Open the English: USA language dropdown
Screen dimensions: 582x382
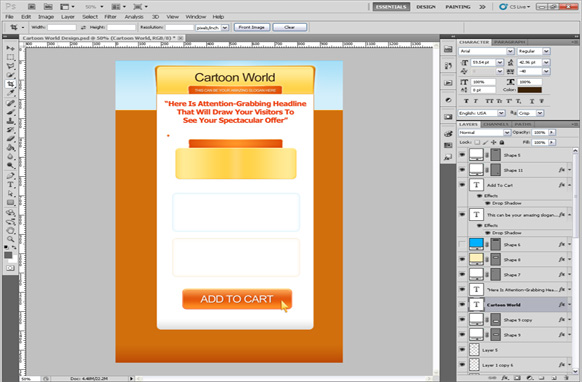click(501, 113)
